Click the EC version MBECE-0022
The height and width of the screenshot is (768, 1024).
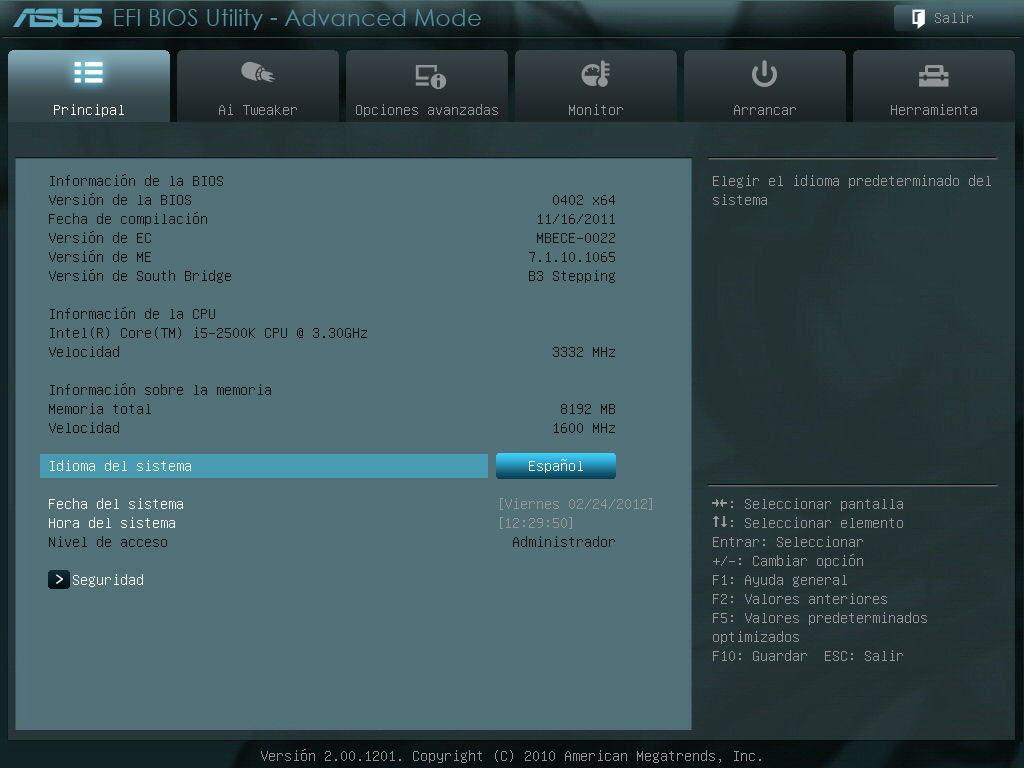click(x=575, y=238)
